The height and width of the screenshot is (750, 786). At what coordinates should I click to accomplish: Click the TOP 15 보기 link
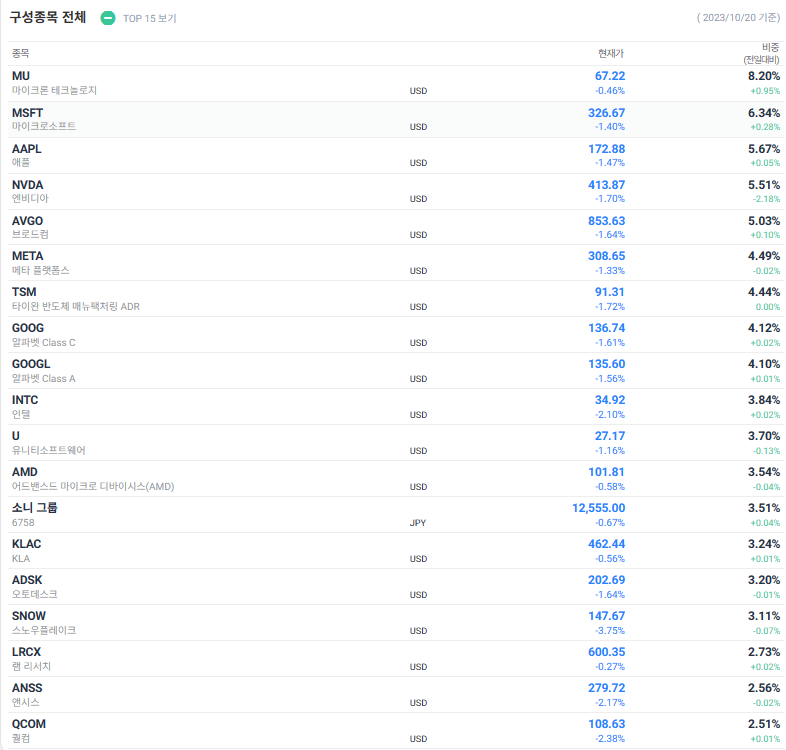149,19
